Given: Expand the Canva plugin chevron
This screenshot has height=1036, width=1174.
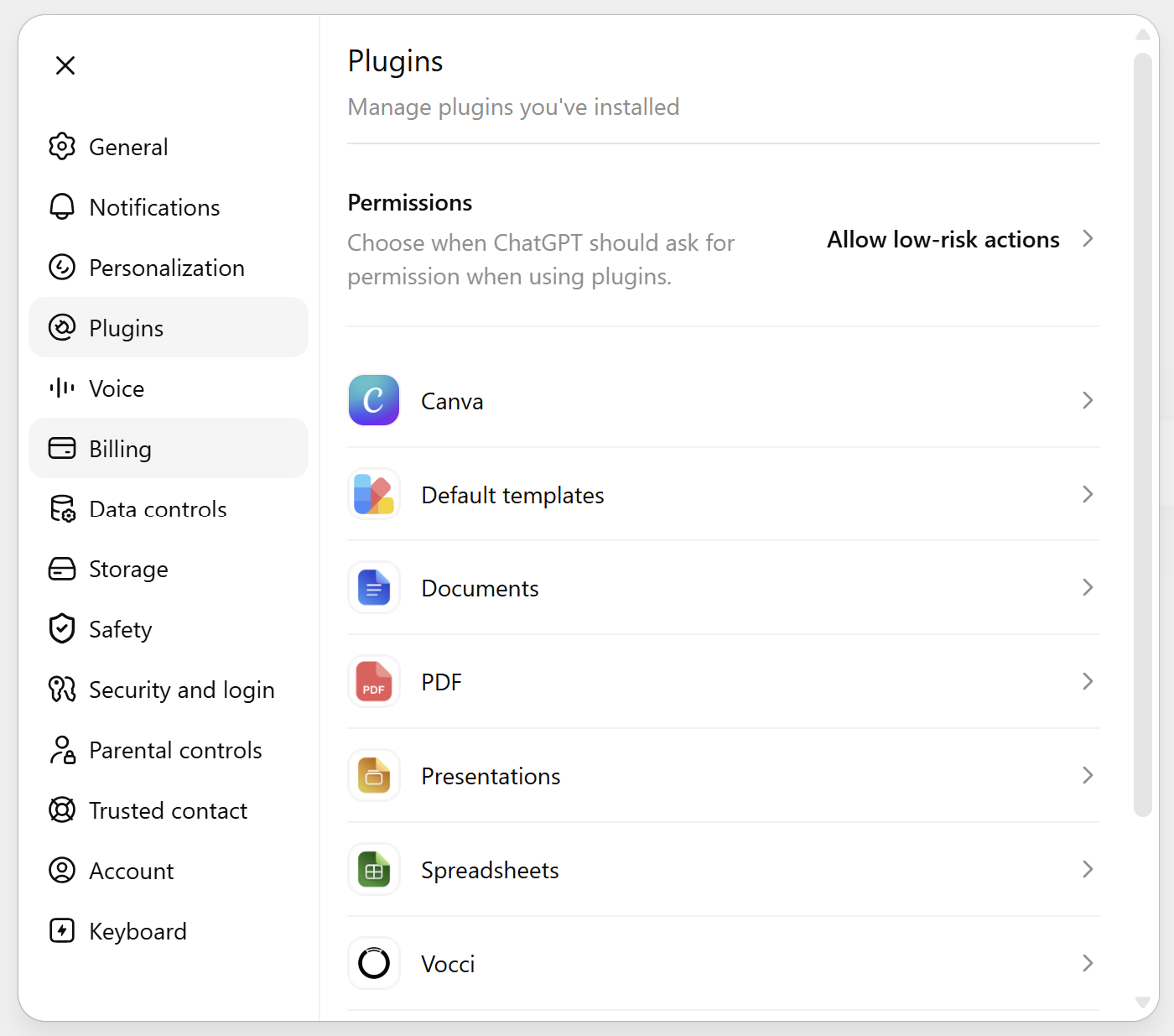Looking at the screenshot, I should (1088, 400).
